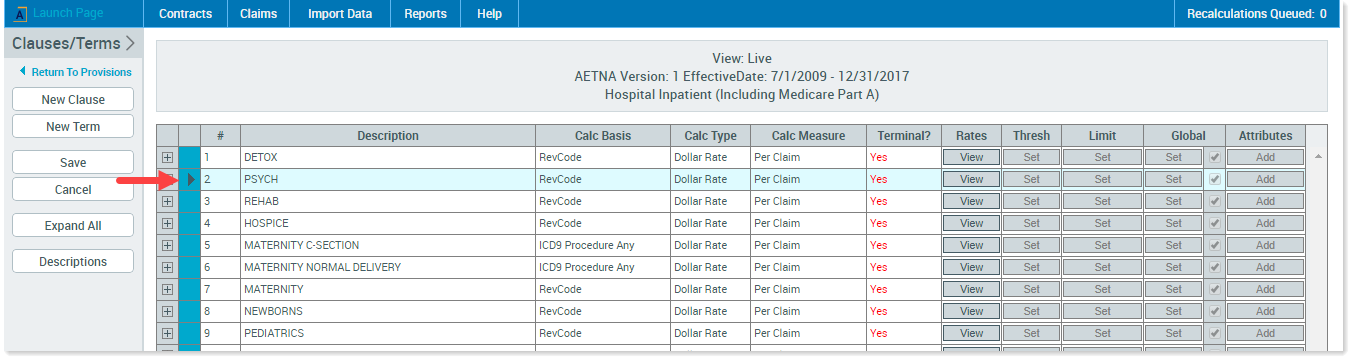Click the scrollbar up arrow
Viewport: 1353px width, 361px height.
(1318, 157)
